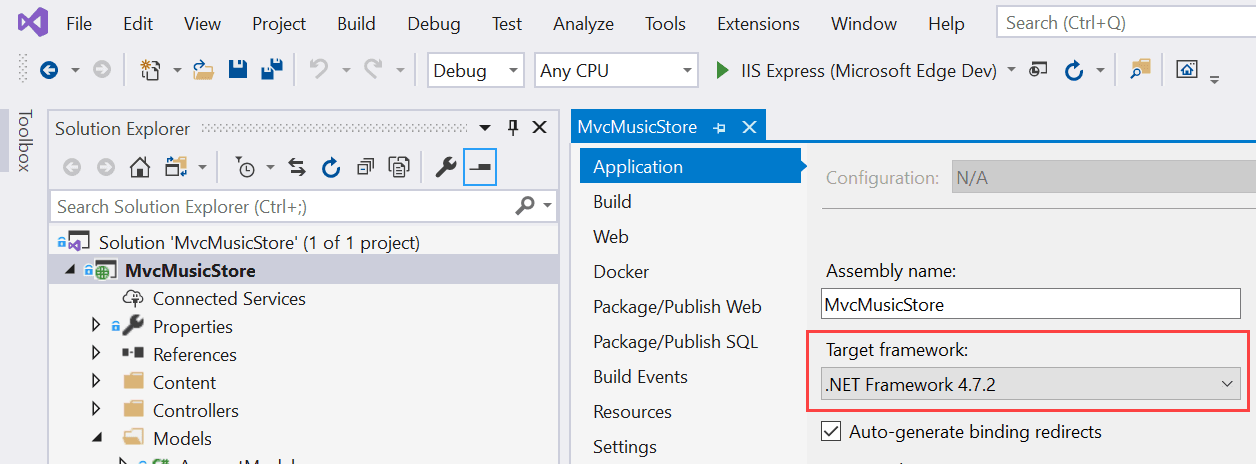Switch views icon in Solution Explorer
Viewport: 1256px width, 464px height.
point(177,167)
